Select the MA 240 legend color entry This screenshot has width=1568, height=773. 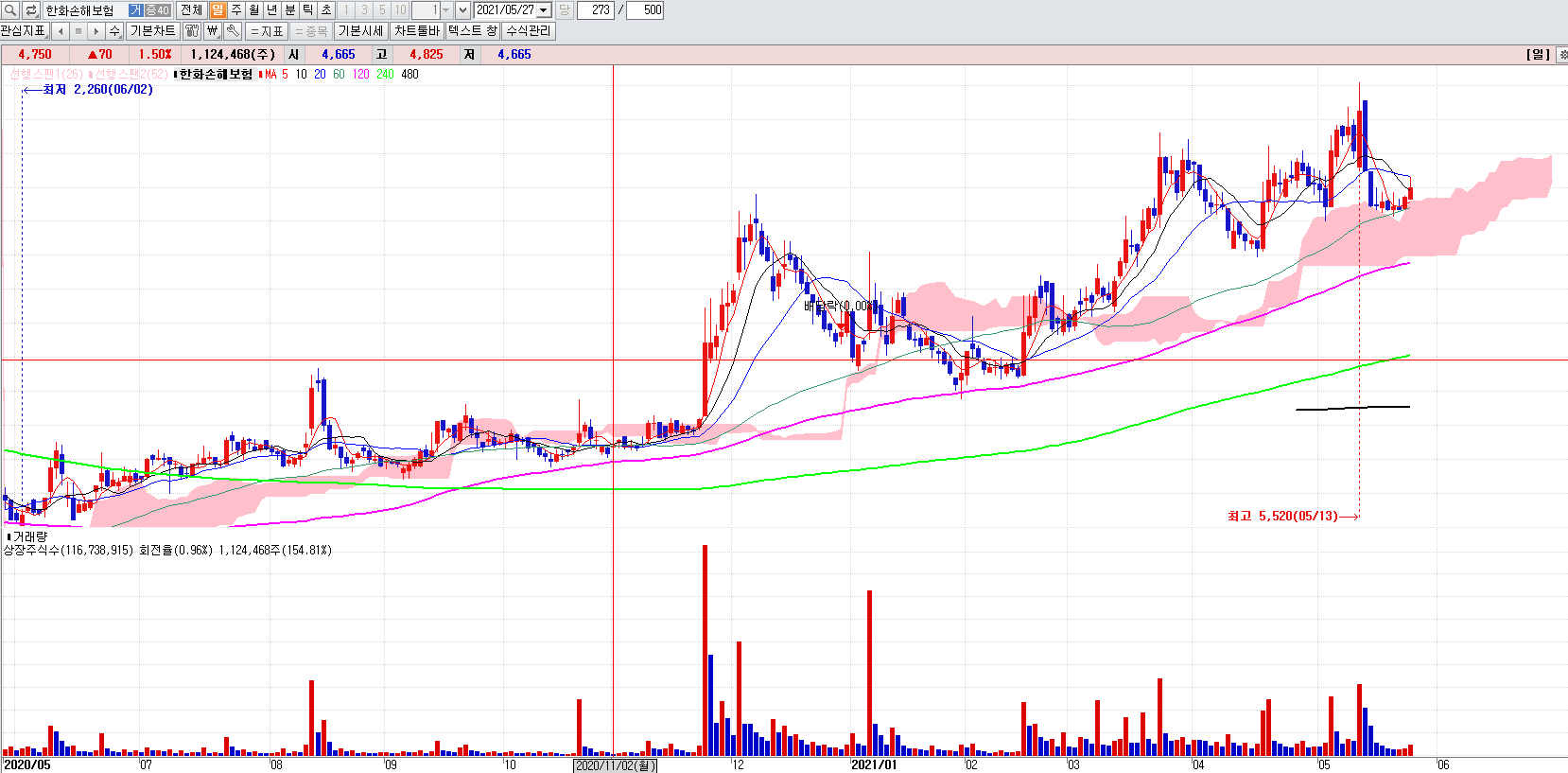(385, 75)
